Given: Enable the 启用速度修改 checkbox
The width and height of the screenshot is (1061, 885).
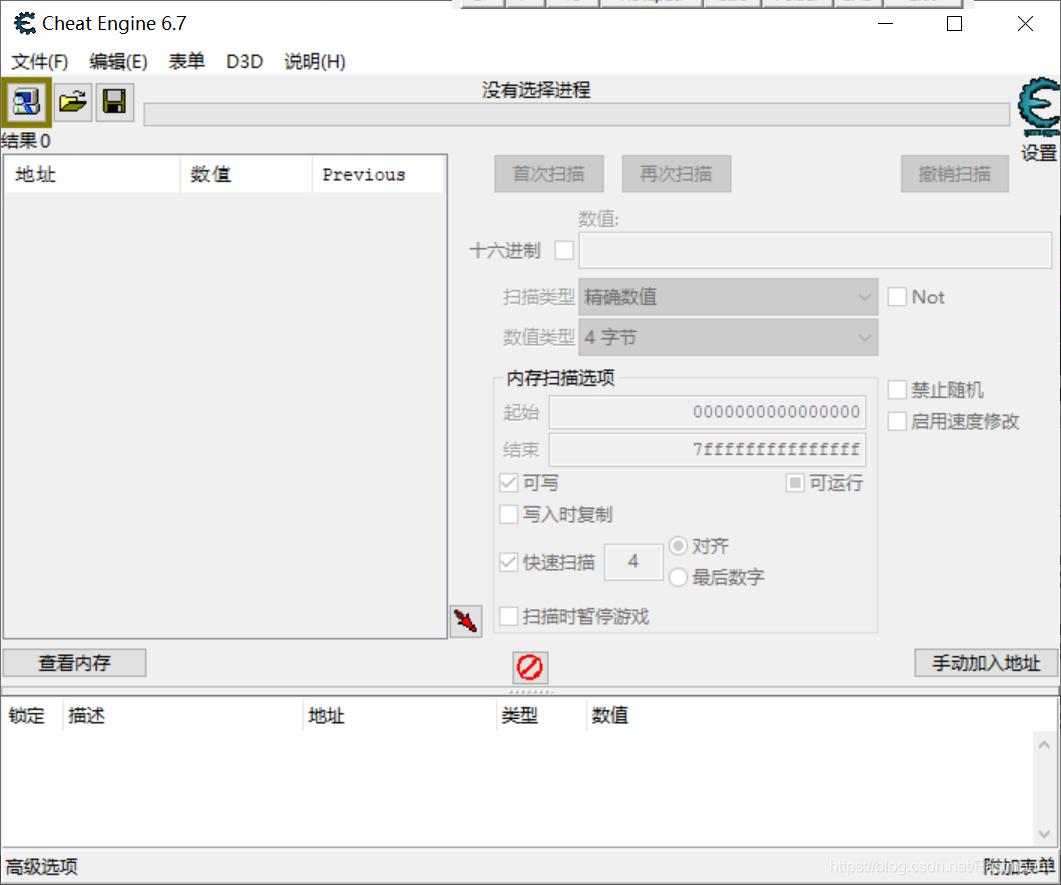Looking at the screenshot, I should [897, 421].
